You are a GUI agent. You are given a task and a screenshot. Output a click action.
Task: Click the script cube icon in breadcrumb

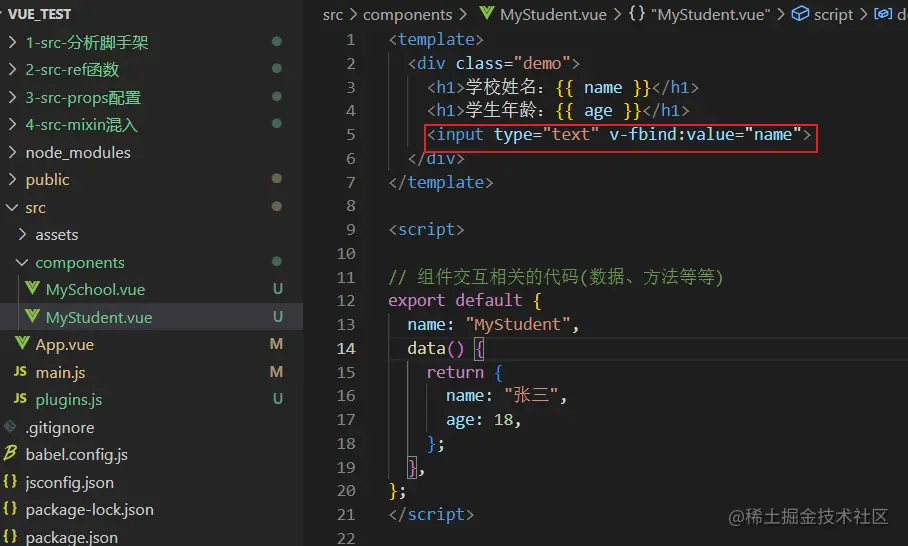tap(800, 13)
